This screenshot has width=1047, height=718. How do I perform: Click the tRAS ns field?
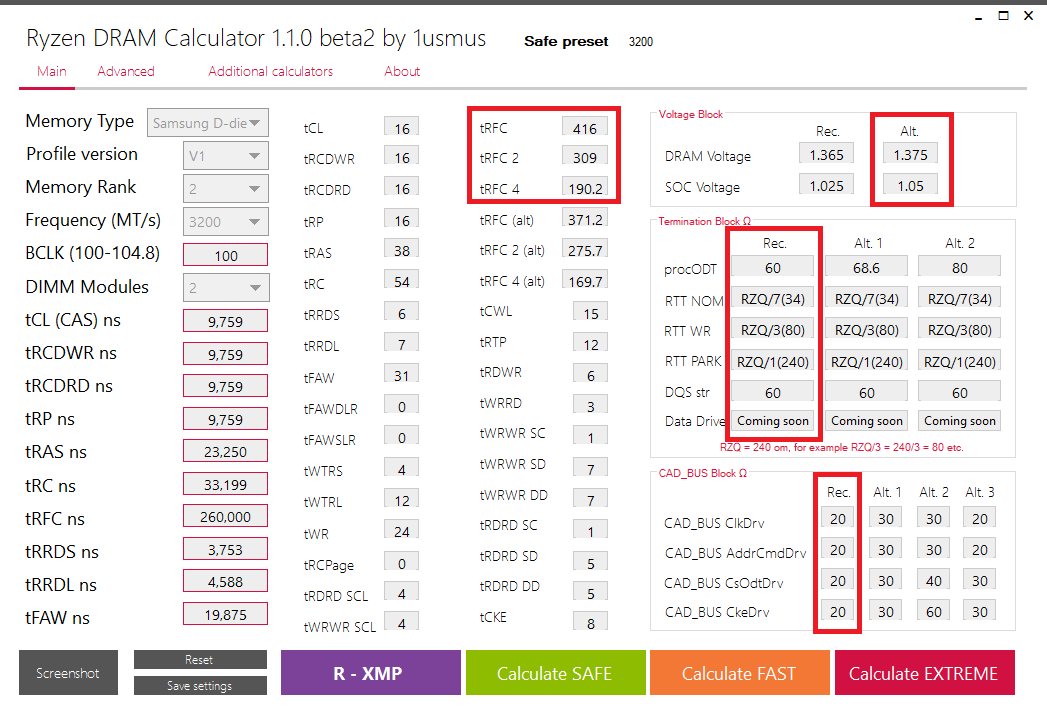[x=226, y=452]
